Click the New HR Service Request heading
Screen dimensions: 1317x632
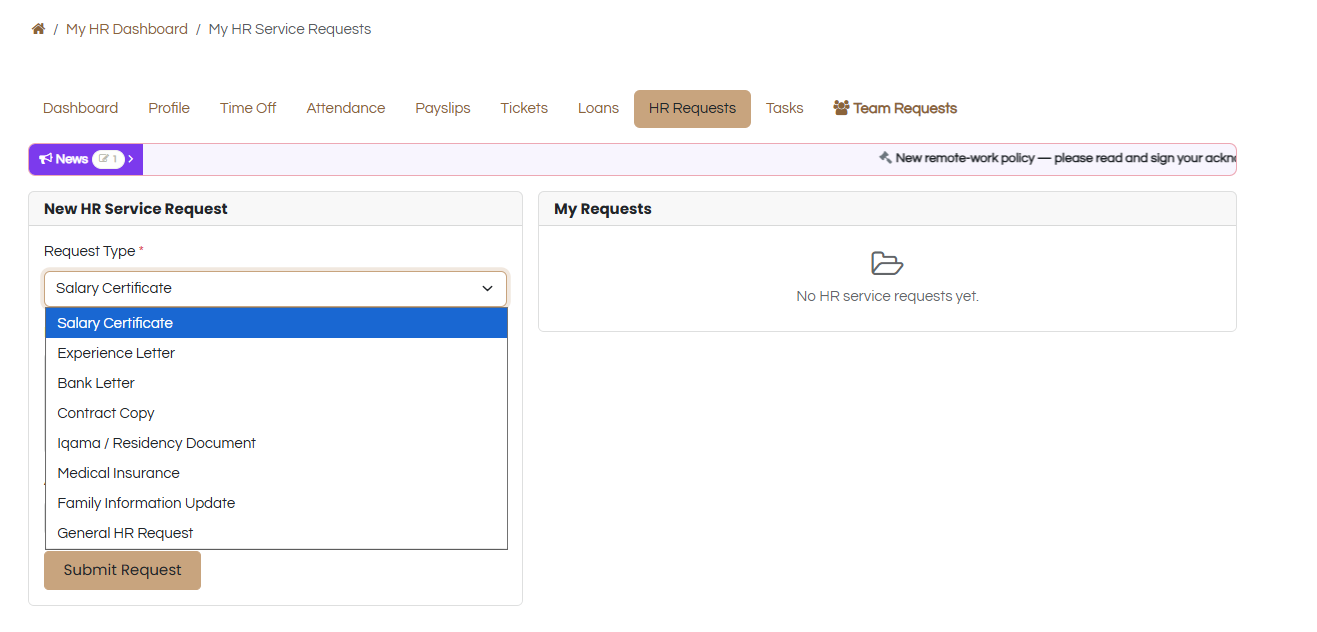(136, 209)
